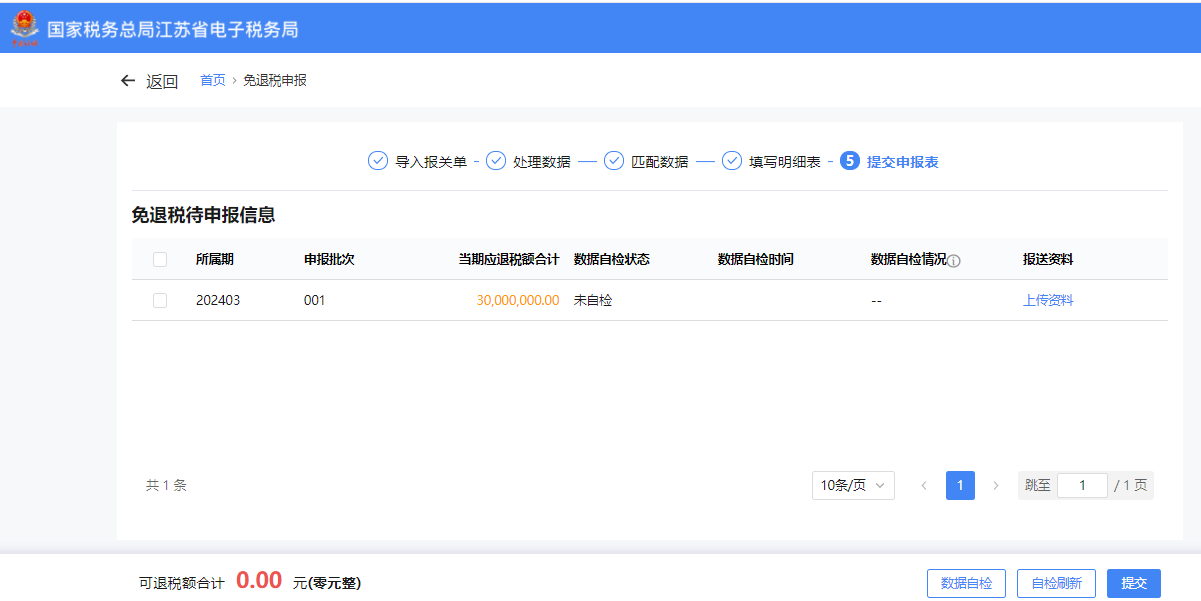Click the 数据自检 button

coord(967,583)
